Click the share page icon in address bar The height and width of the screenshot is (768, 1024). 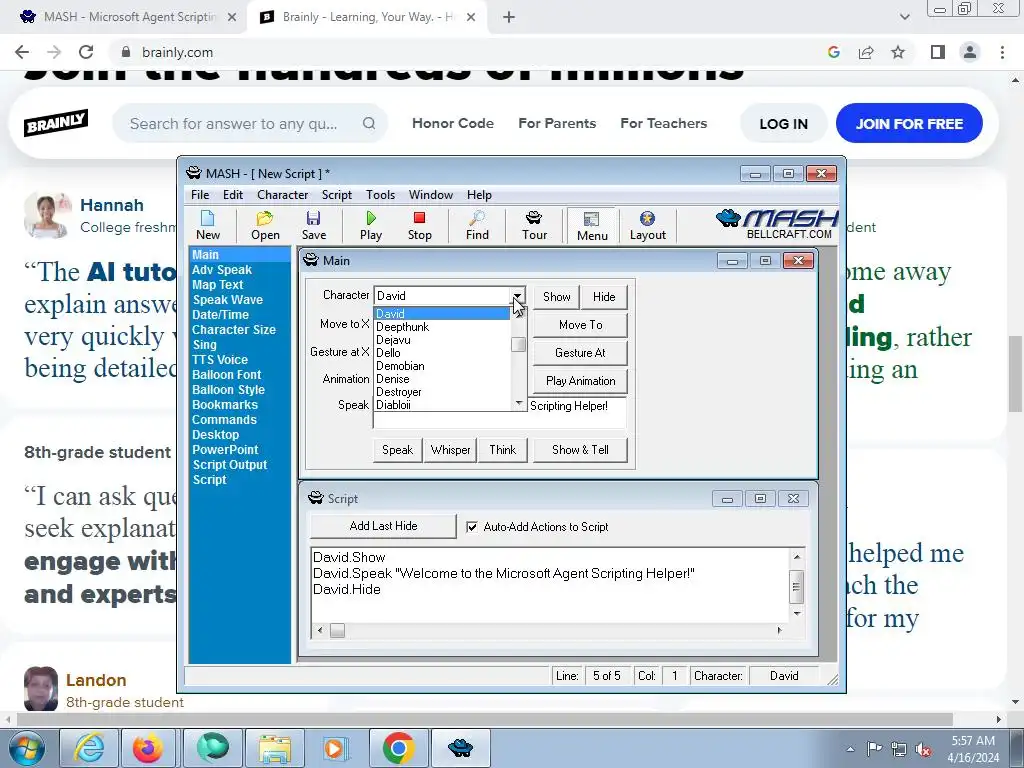pyautogui.click(x=866, y=52)
